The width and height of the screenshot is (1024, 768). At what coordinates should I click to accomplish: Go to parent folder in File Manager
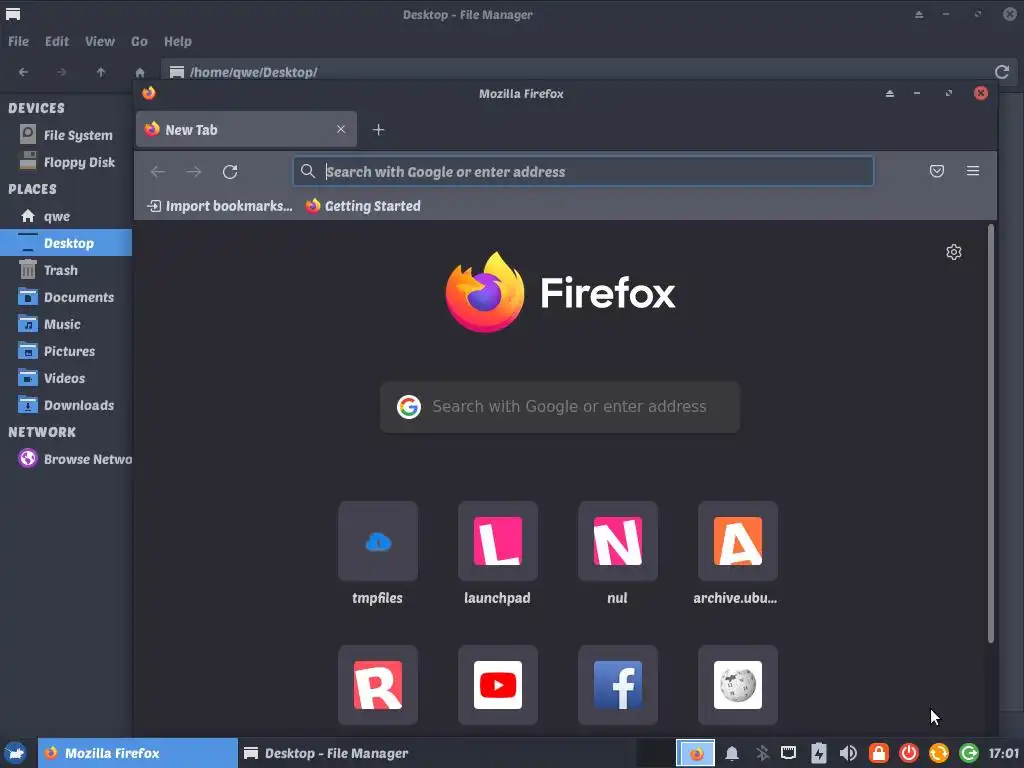(x=101, y=72)
